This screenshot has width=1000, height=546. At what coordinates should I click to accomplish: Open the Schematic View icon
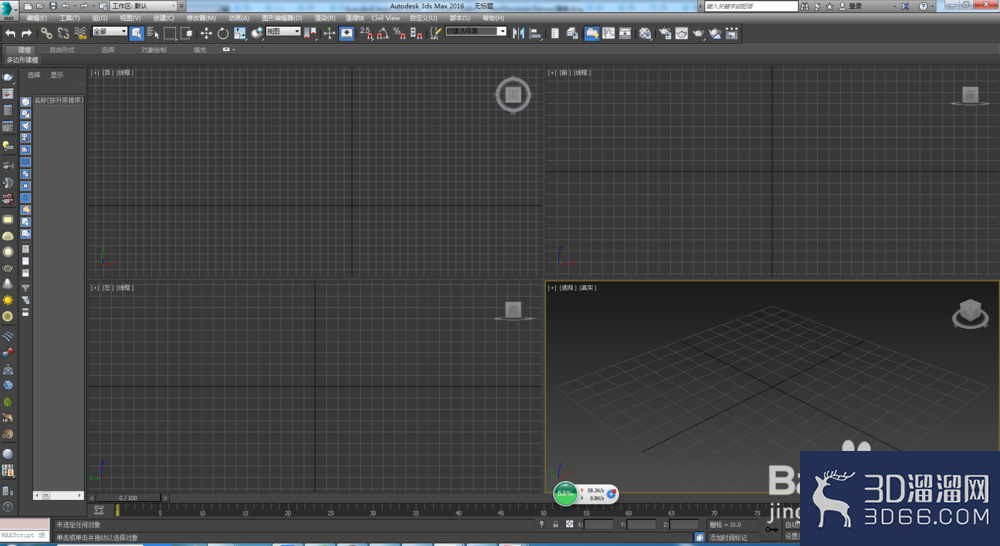click(625, 33)
